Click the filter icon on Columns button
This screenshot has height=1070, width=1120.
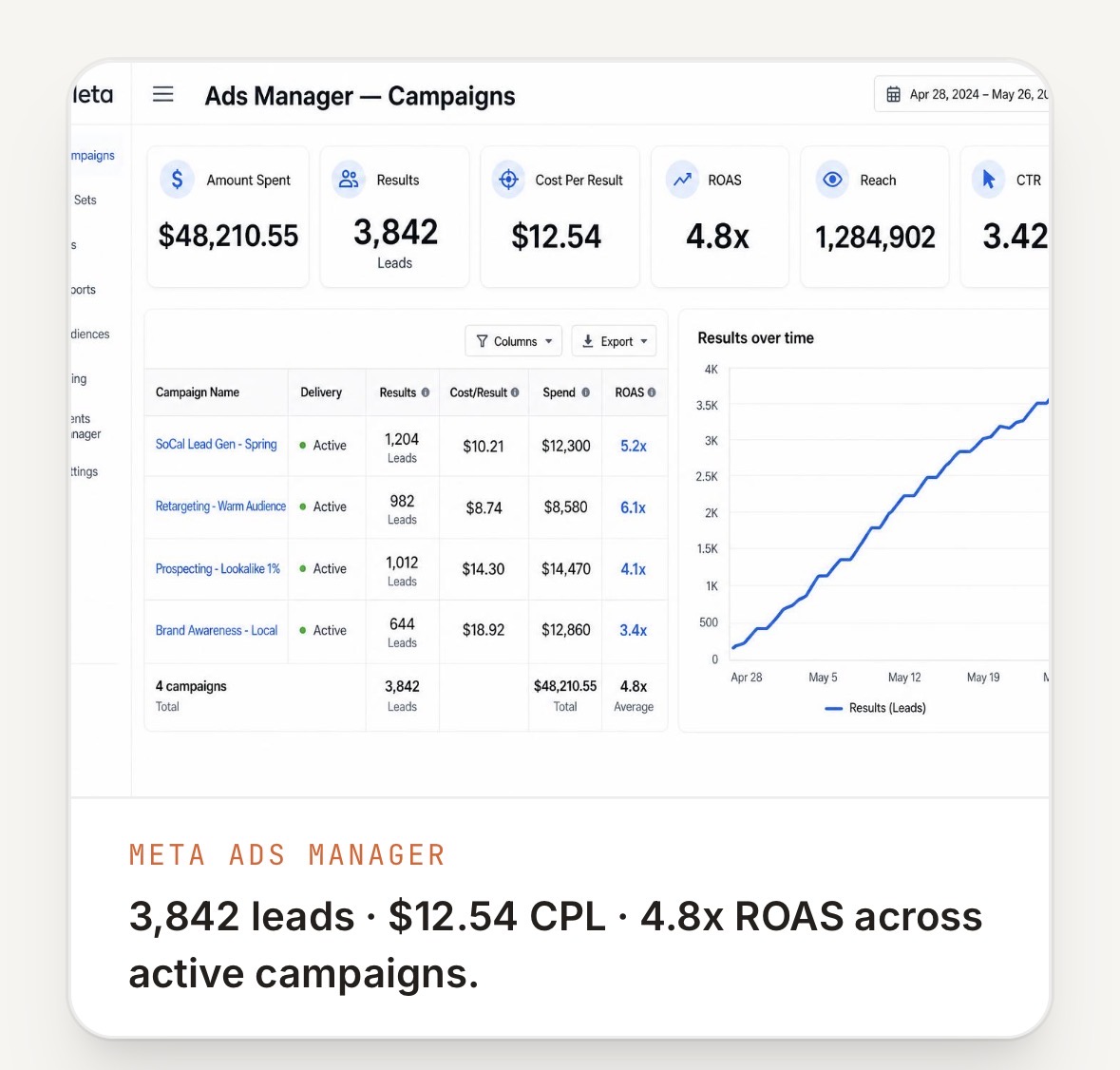[x=483, y=341]
